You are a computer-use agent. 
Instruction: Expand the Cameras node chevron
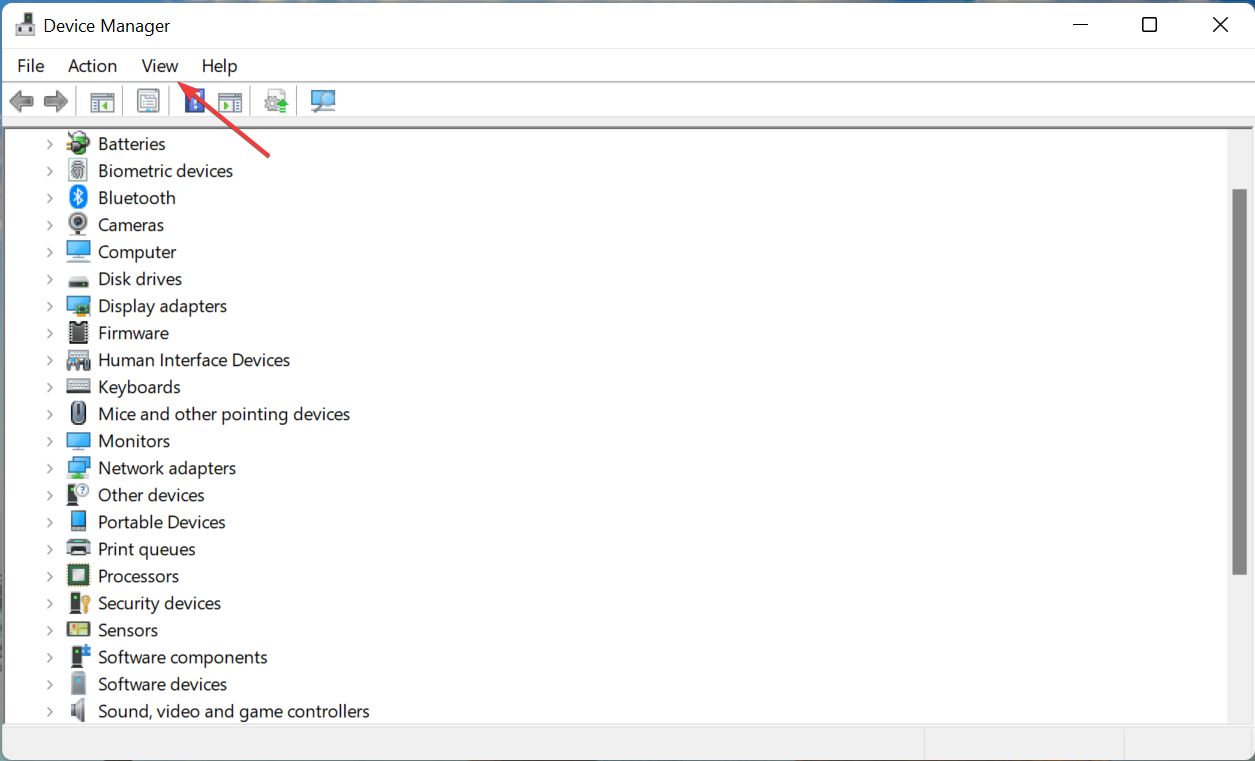[49, 225]
